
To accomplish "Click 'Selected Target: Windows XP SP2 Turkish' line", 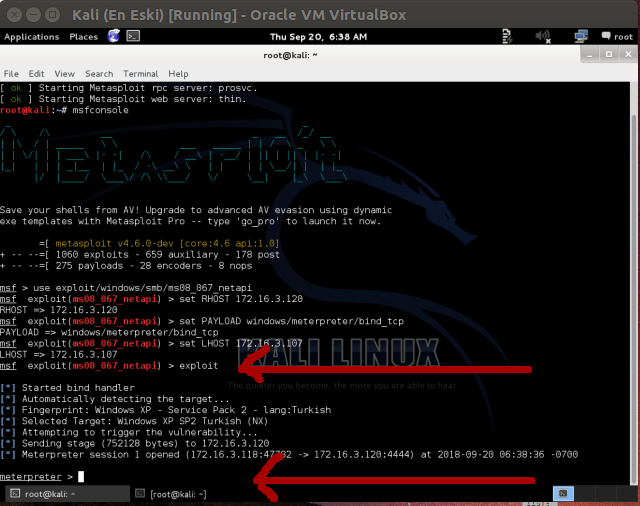I will [134, 421].
